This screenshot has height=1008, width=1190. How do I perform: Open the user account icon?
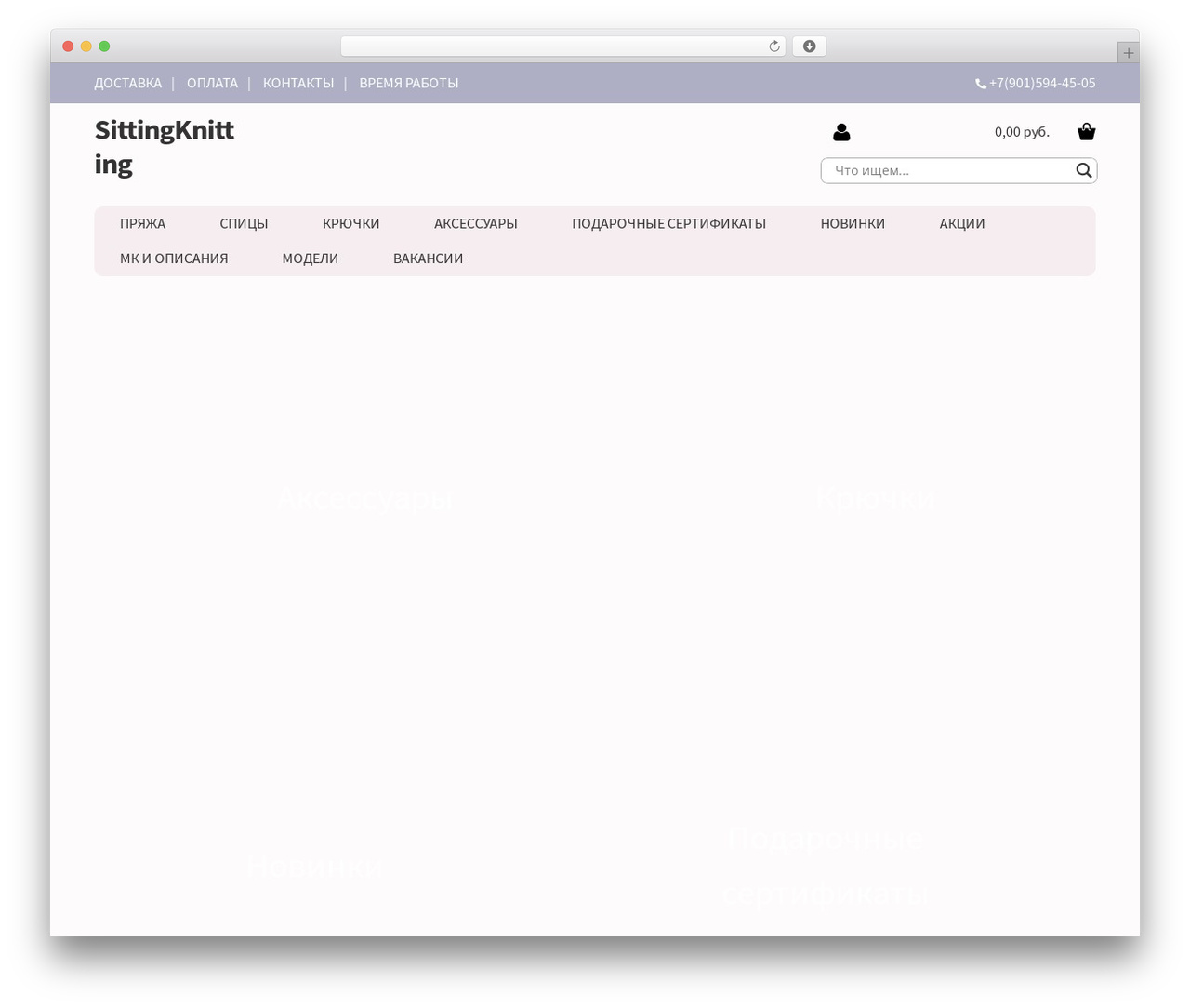[x=841, y=132]
